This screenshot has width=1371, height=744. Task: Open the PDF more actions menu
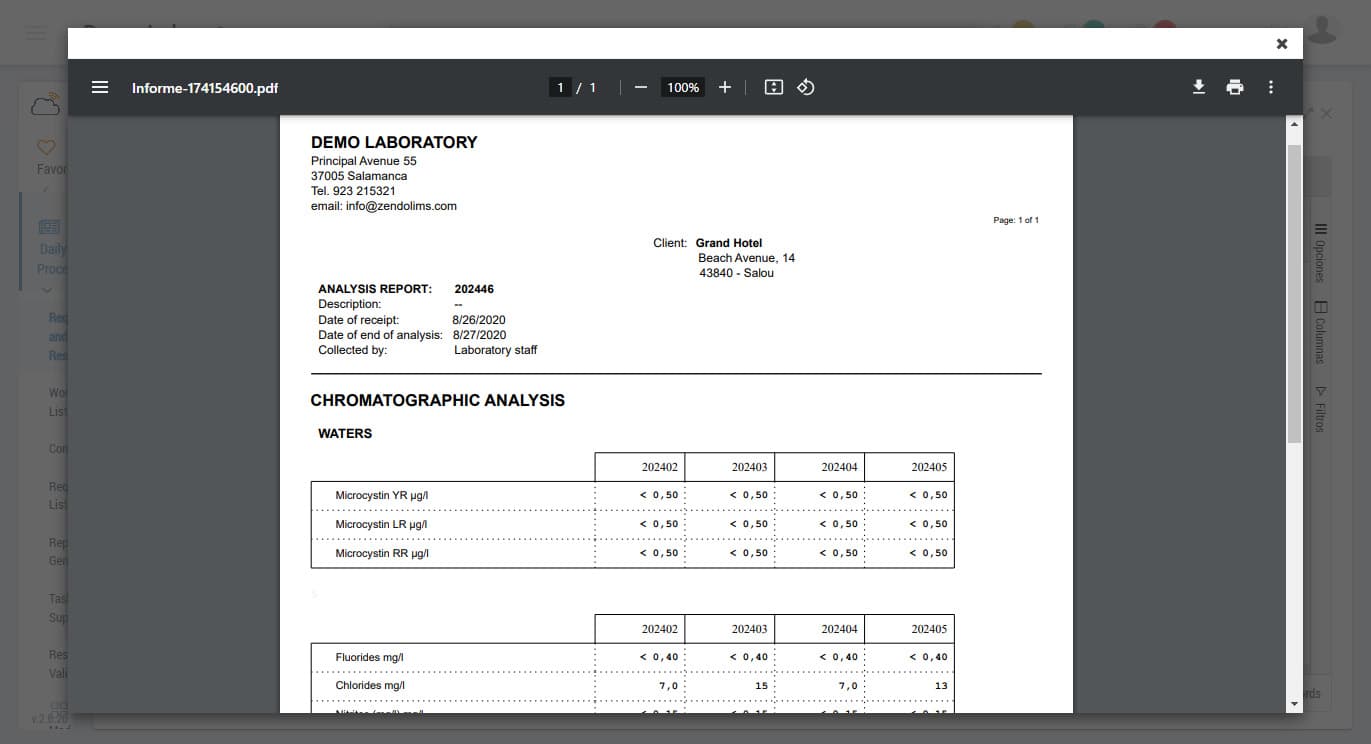pyautogui.click(x=1271, y=87)
